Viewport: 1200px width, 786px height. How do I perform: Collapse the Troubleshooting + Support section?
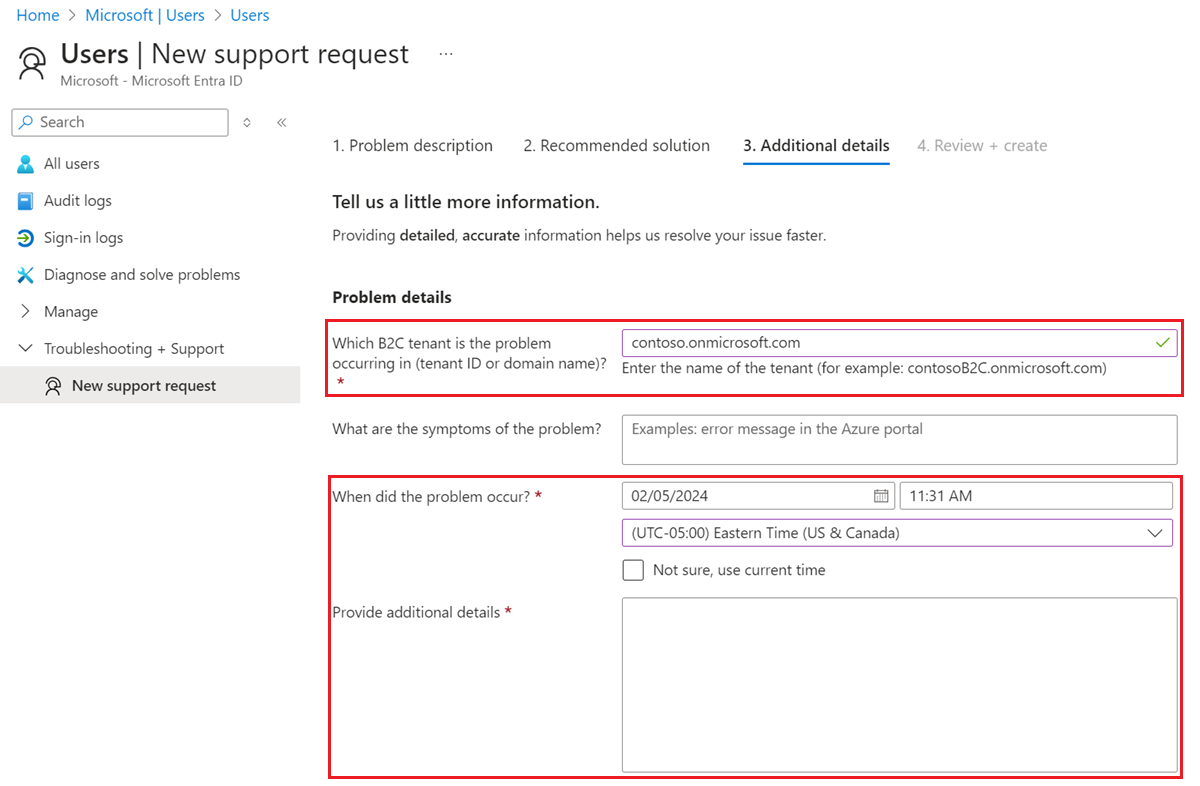[26, 349]
